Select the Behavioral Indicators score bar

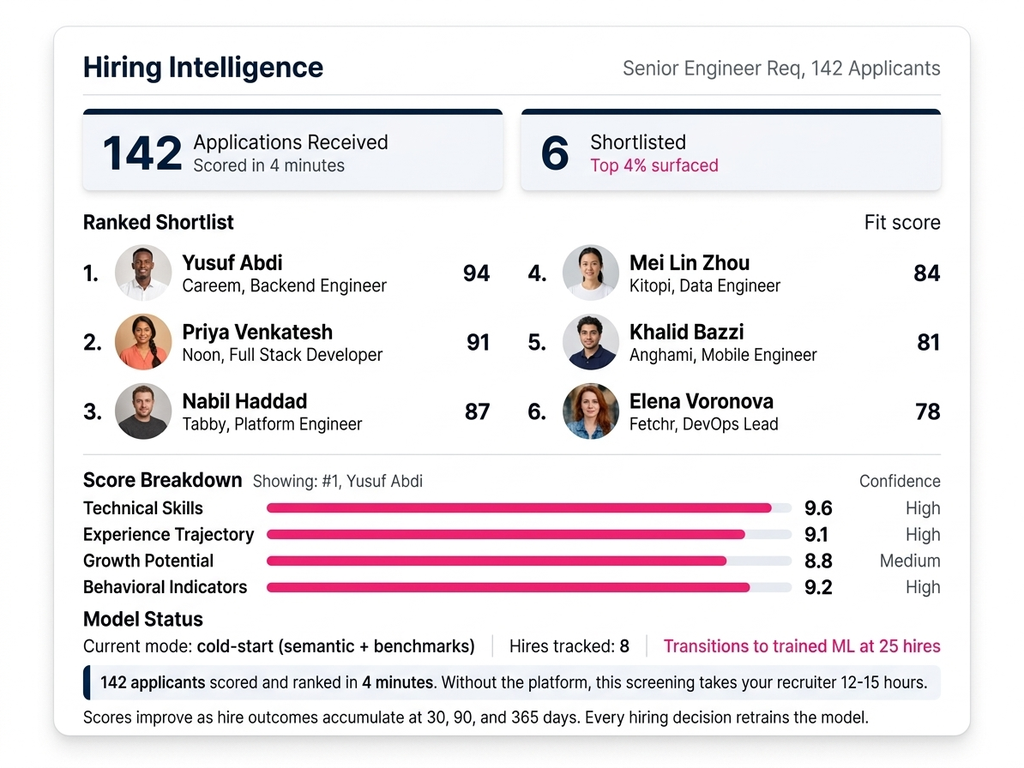(x=529, y=587)
